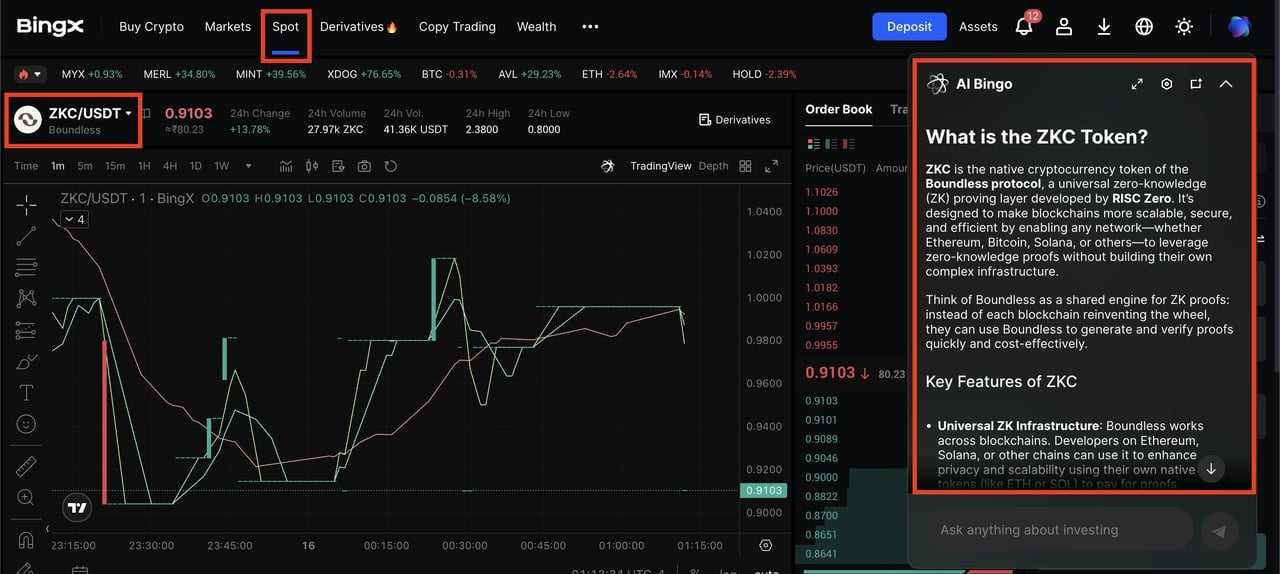
Task: Select the ruler measure tool
Action: (x=26, y=466)
